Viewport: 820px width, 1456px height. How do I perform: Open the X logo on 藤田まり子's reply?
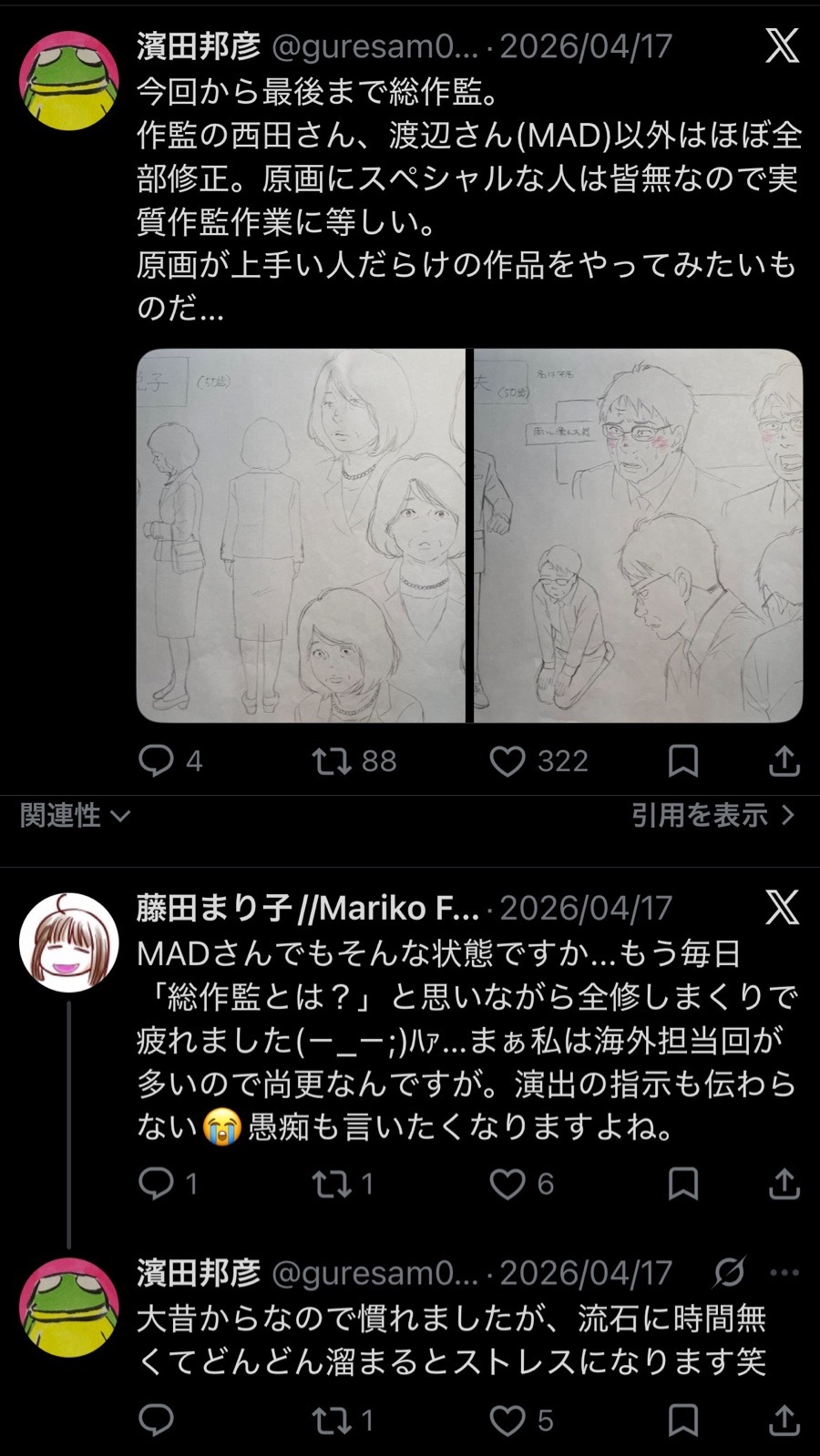click(x=782, y=907)
